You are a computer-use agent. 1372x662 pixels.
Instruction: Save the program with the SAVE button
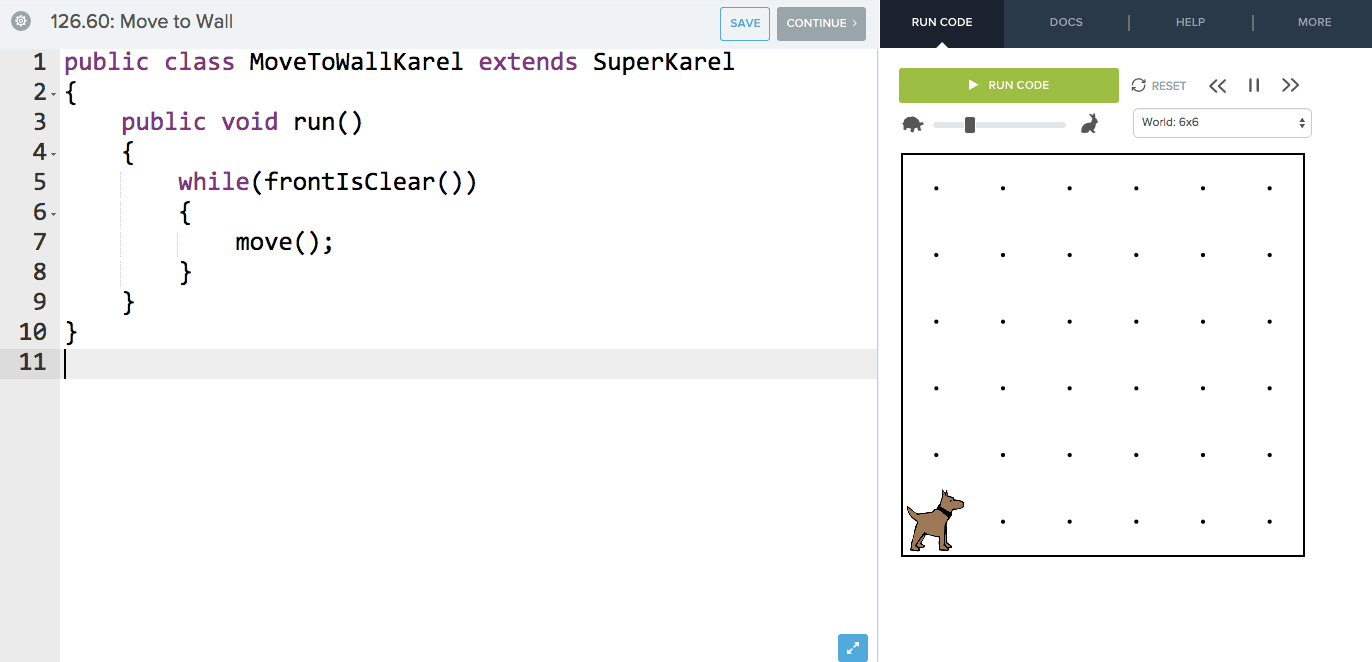pyautogui.click(x=744, y=22)
